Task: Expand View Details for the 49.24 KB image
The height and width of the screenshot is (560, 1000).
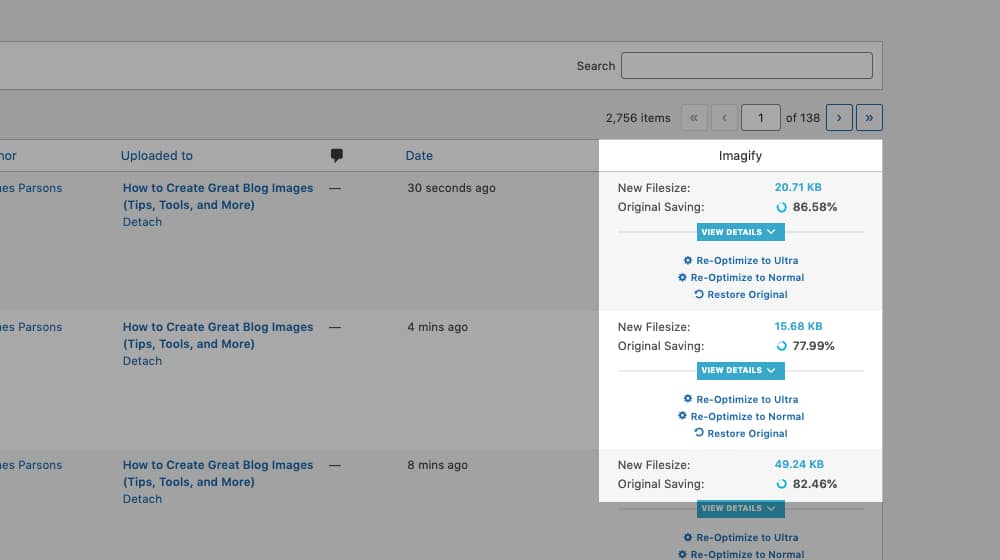Action: 740,509
